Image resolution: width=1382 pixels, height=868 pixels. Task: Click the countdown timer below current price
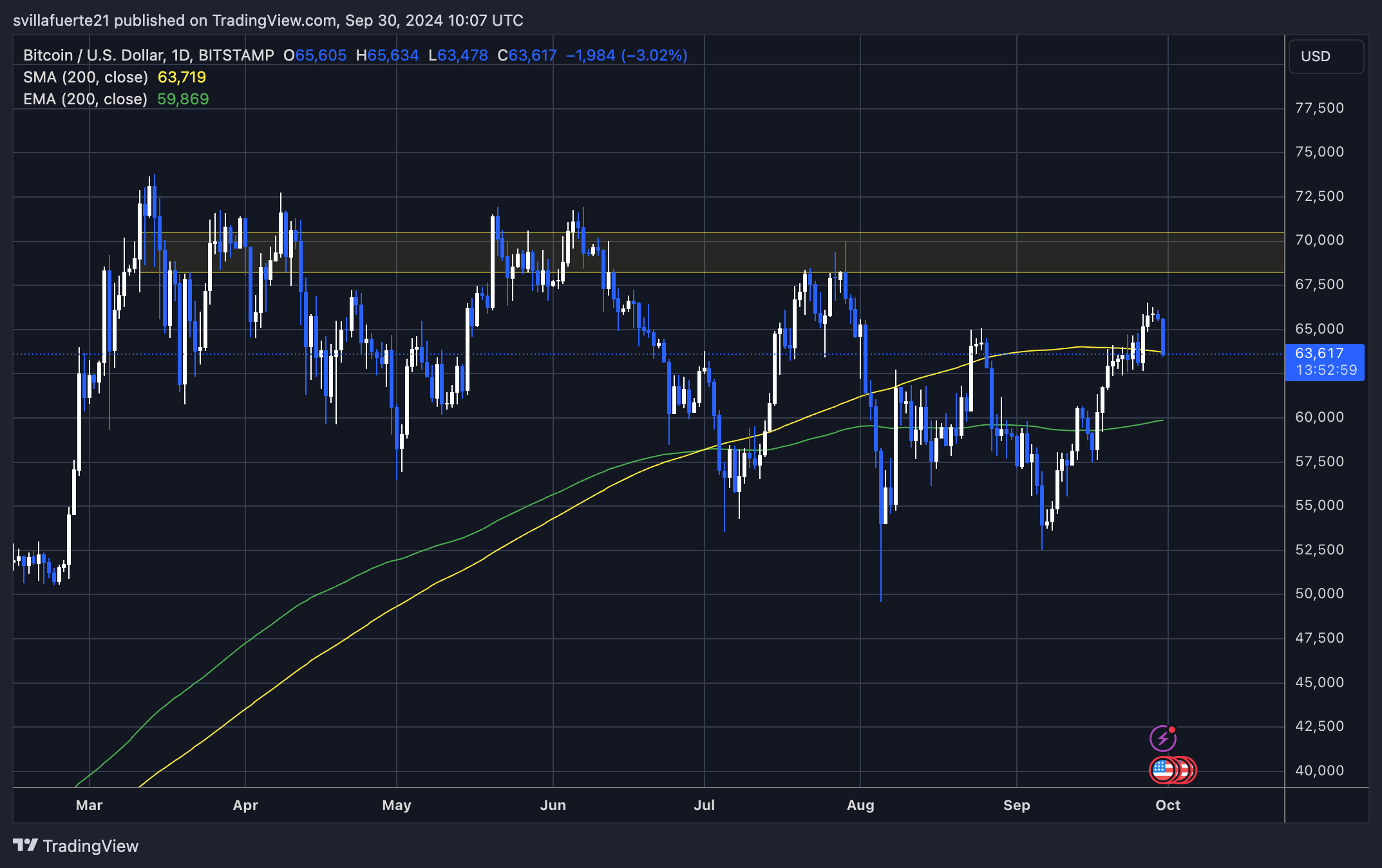coord(1325,370)
